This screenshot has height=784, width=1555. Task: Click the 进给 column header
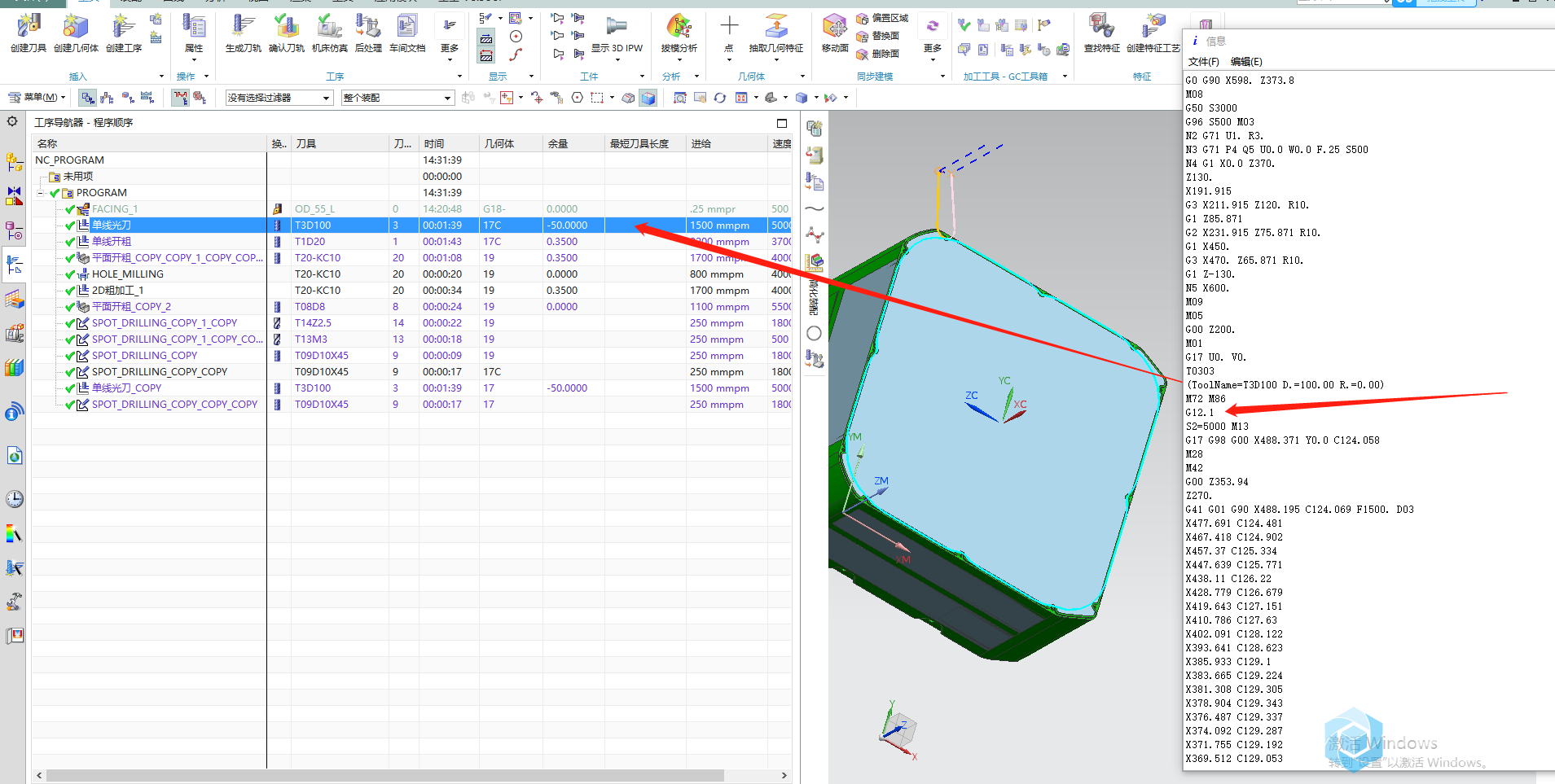pos(727,143)
